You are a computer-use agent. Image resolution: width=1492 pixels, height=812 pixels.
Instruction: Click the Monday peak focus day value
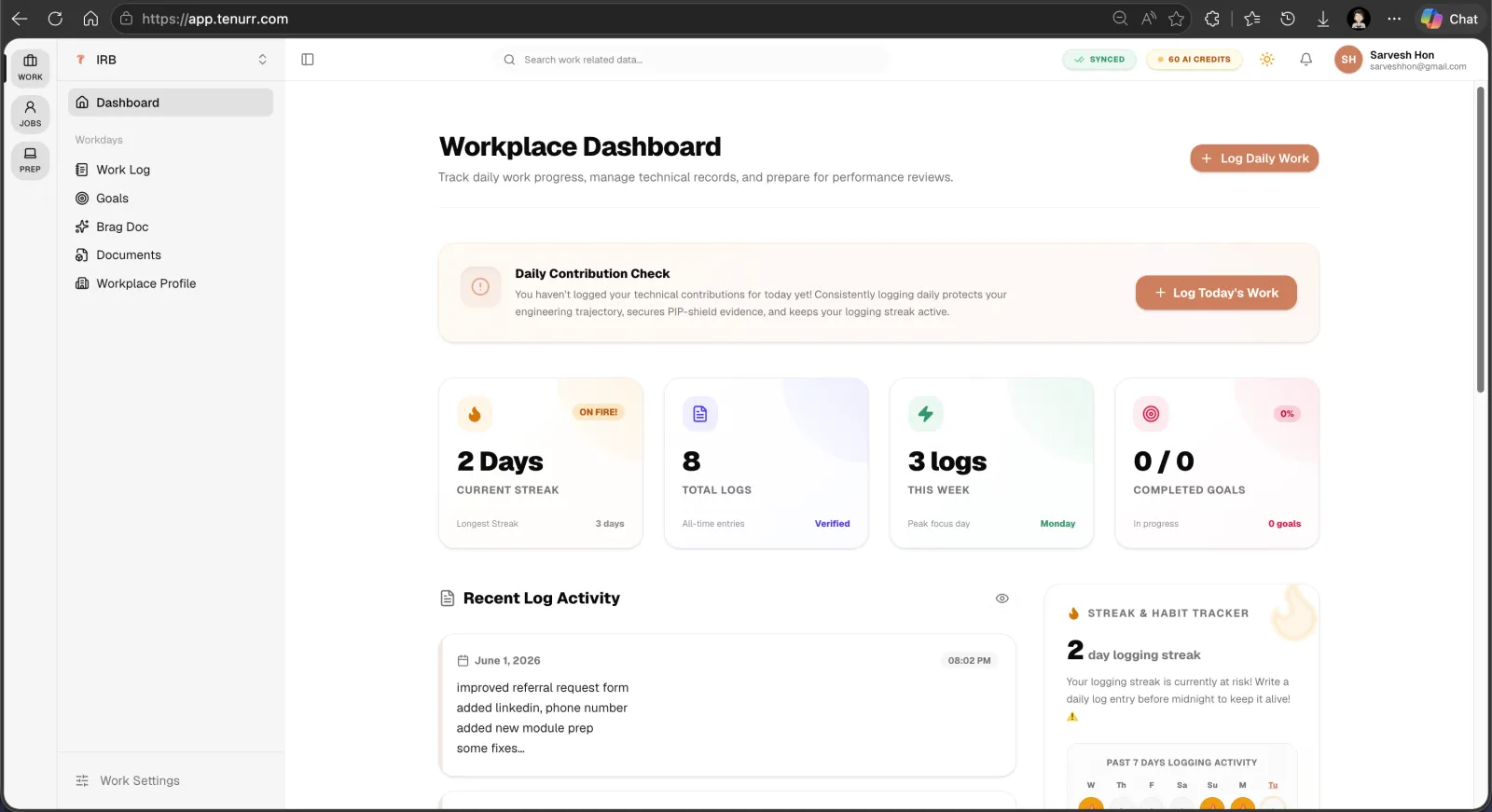coord(1057,524)
